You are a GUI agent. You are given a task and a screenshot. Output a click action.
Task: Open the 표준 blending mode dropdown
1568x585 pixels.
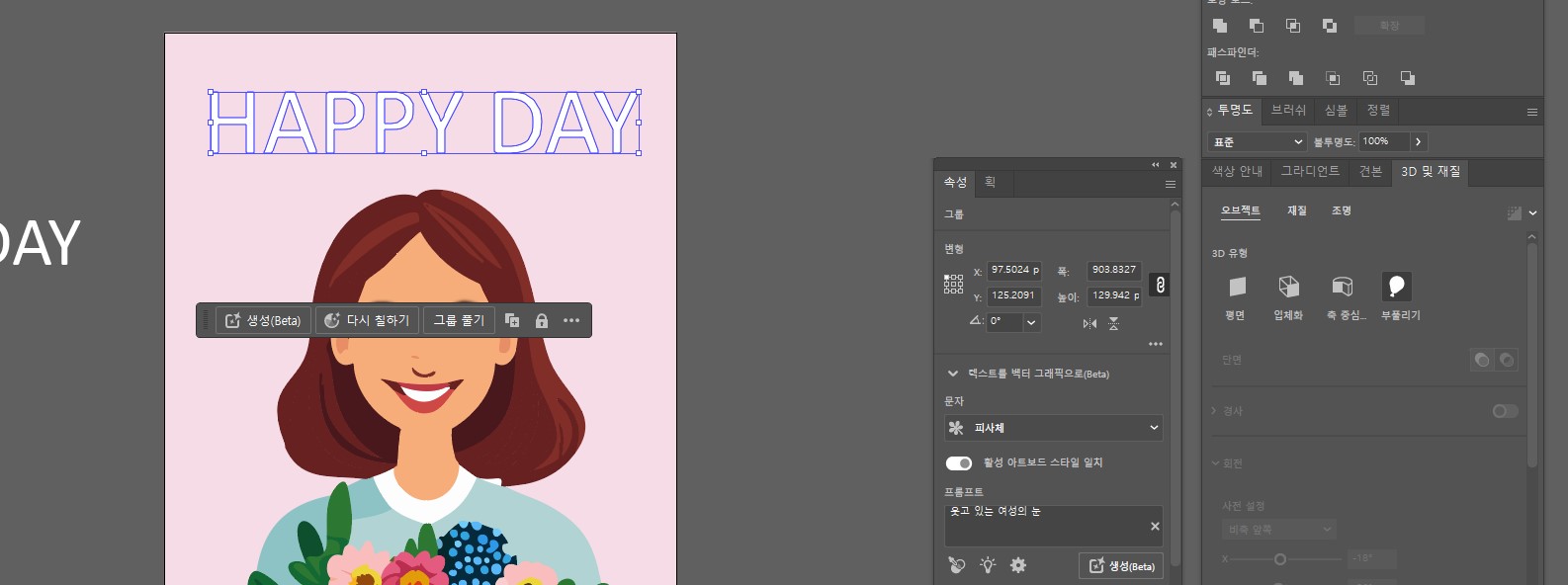(1257, 141)
